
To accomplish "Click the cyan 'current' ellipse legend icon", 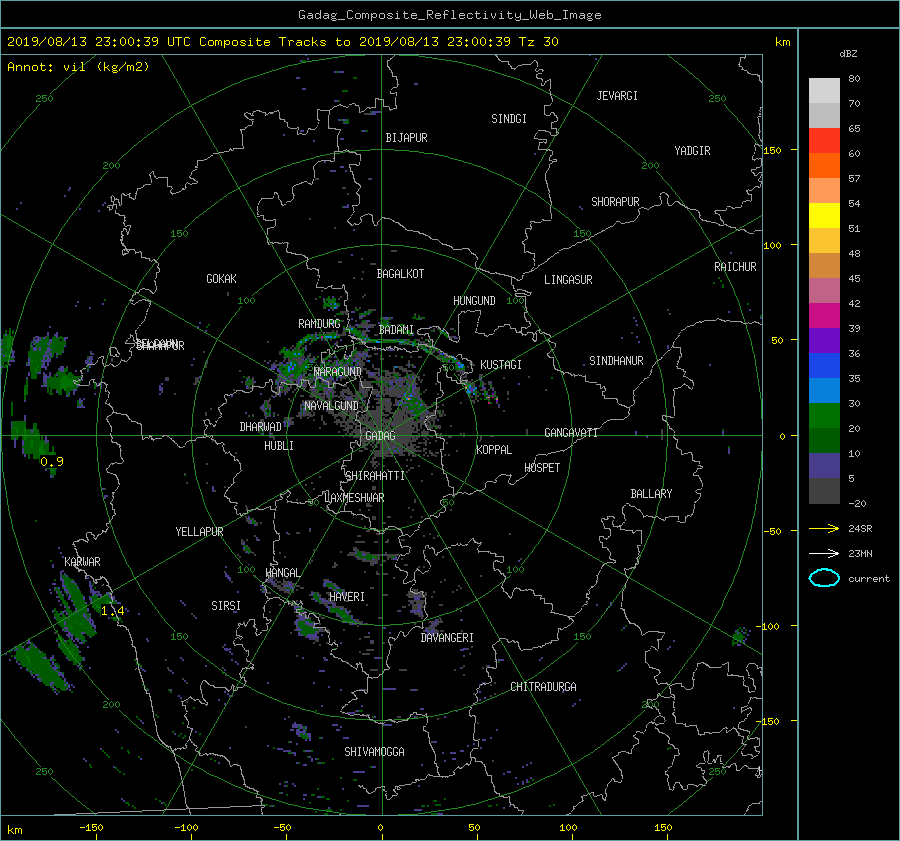I will [x=824, y=578].
